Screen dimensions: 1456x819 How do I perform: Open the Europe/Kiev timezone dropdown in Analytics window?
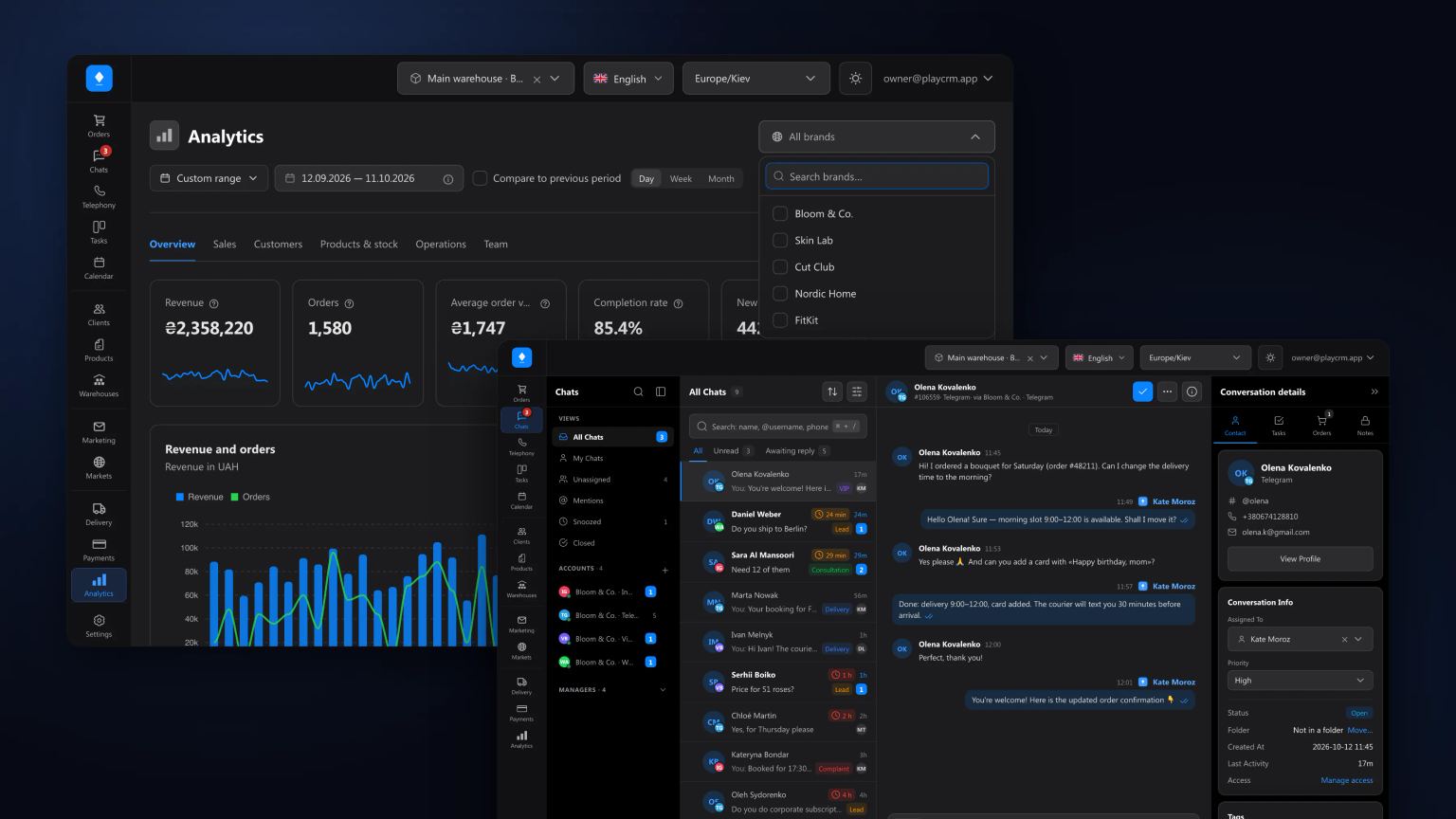(x=755, y=79)
